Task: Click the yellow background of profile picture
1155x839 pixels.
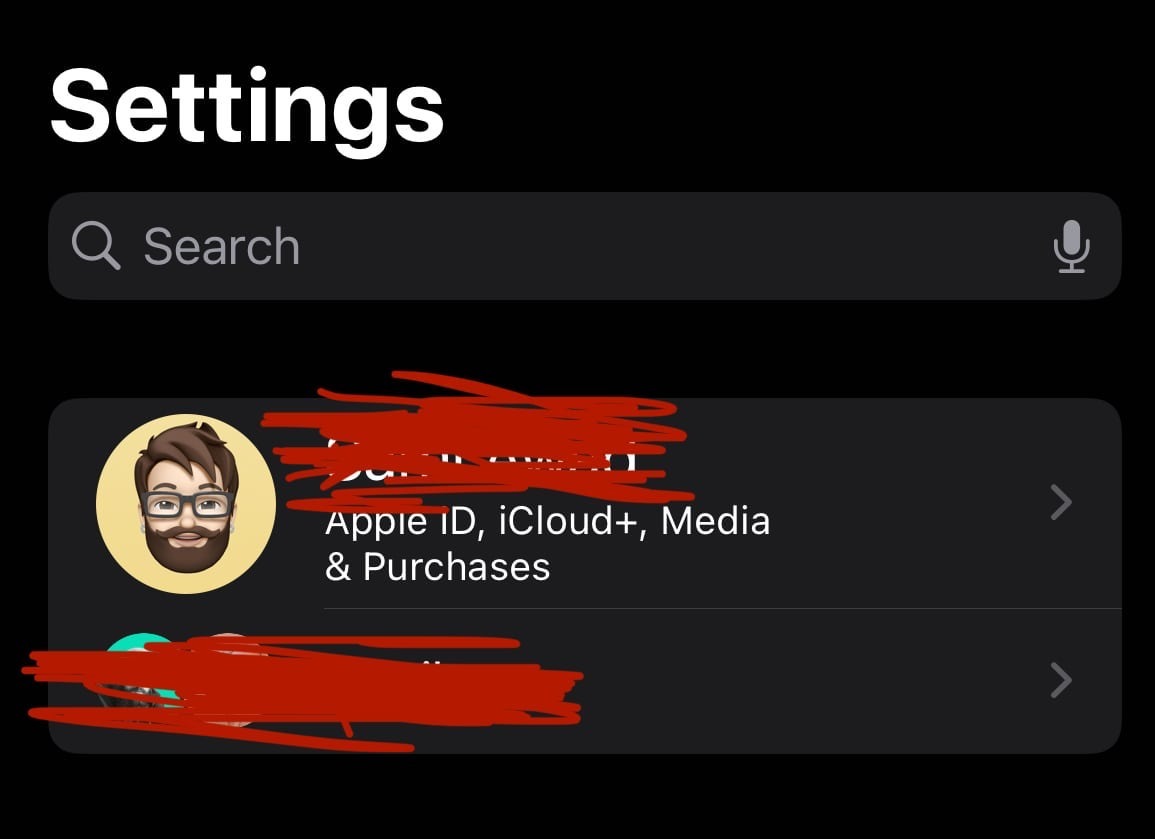Action: click(118, 545)
